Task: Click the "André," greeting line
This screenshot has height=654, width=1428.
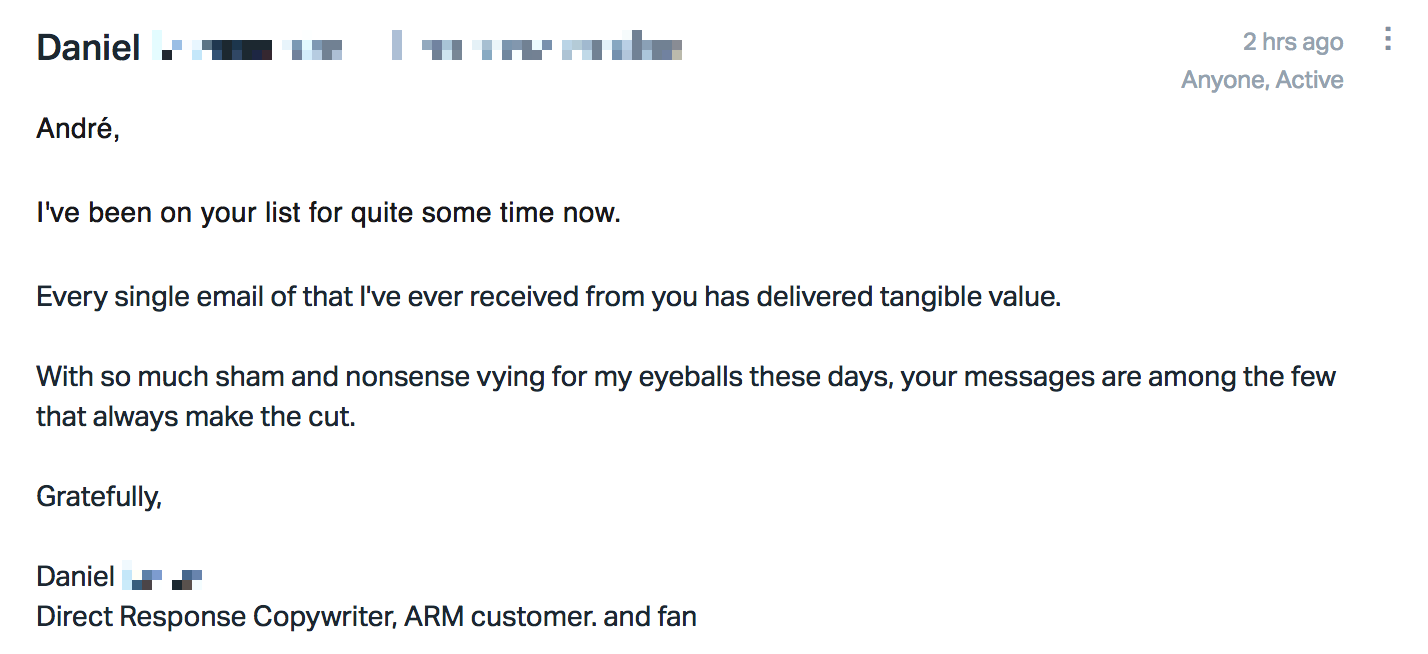Action: coord(78,128)
